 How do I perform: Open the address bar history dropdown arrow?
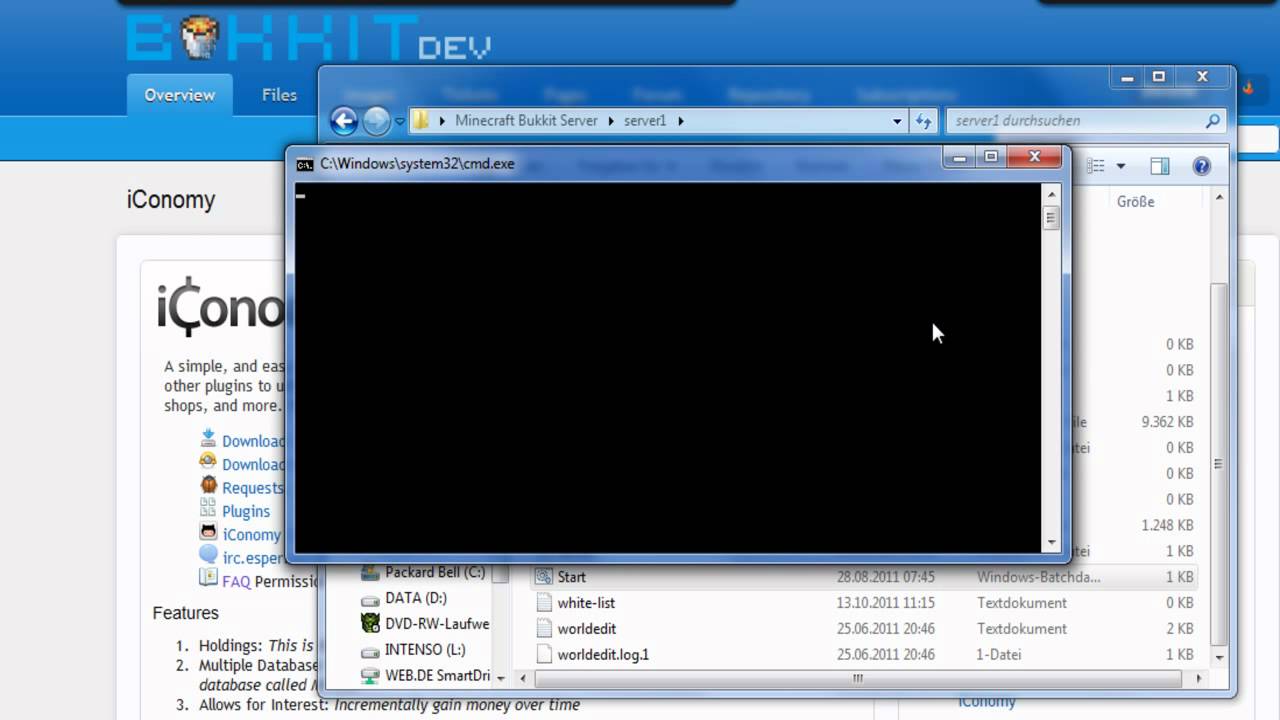pos(897,120)
